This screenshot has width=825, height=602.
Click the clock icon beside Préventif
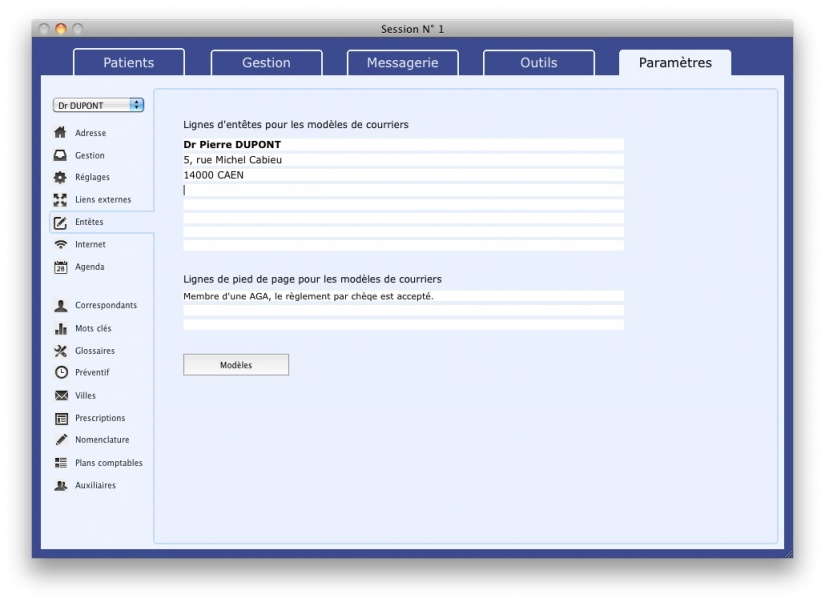coord(62,373)
